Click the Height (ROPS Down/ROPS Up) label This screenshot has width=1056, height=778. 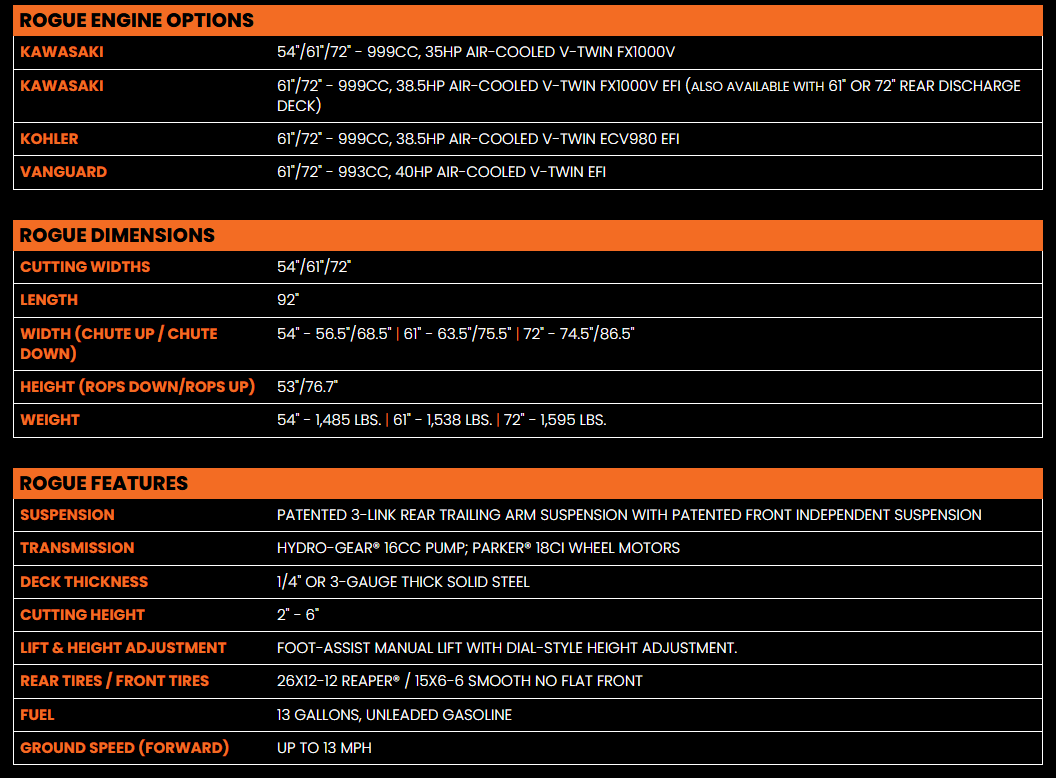tap(137, 387)
